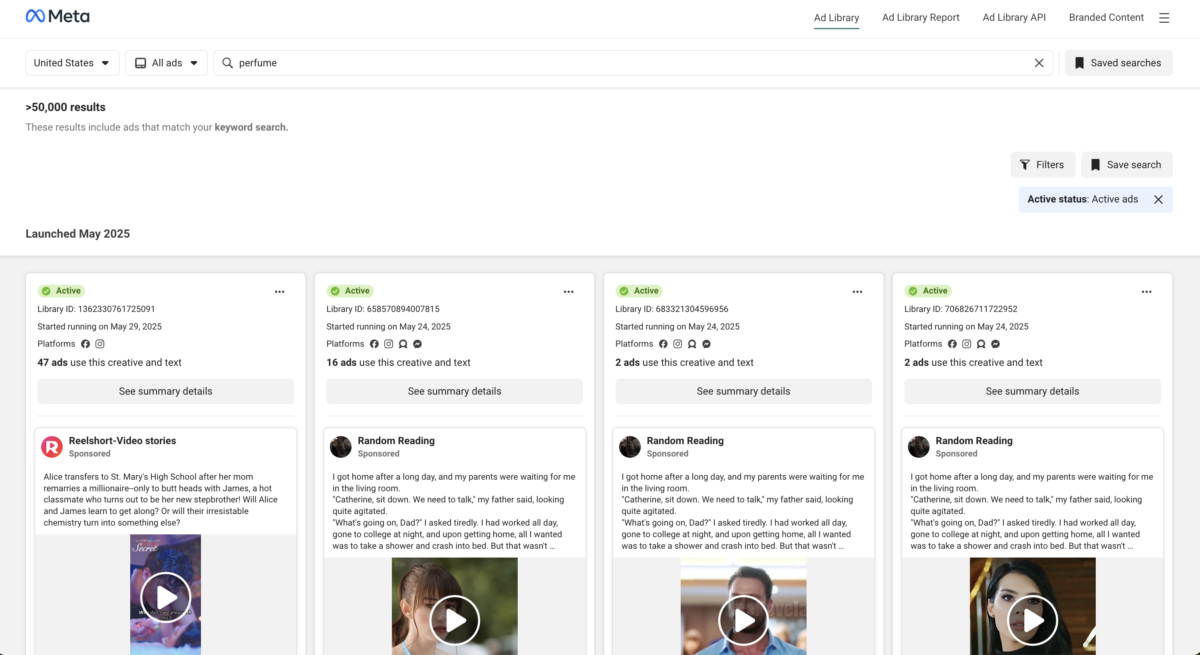Image resolution: width=1200 pixels, height=655 pixels.
Task: Open options menu for Library ID 658570894007815
Action: [569, 291]
